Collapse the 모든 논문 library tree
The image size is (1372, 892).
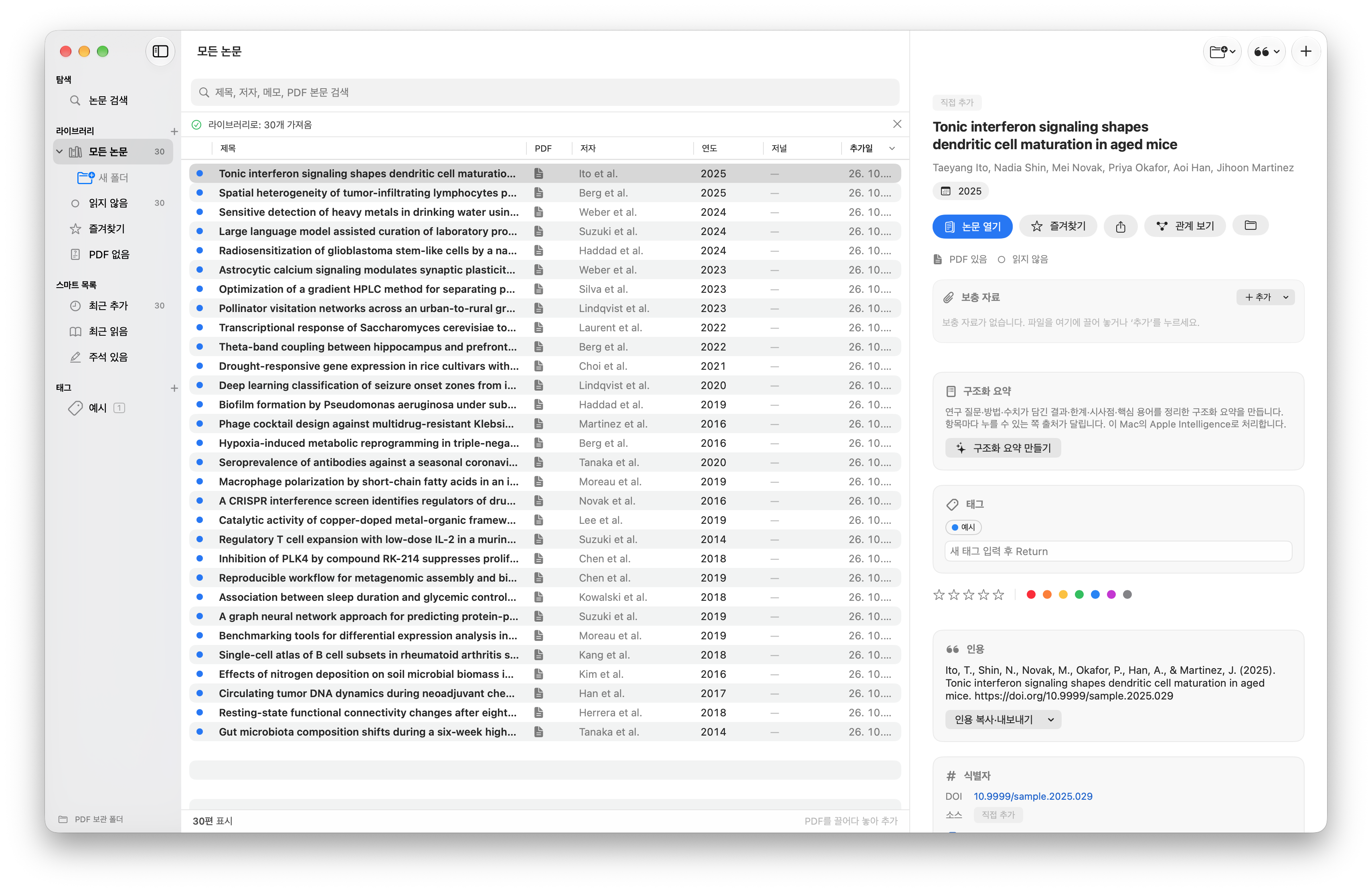click(59, 152)
